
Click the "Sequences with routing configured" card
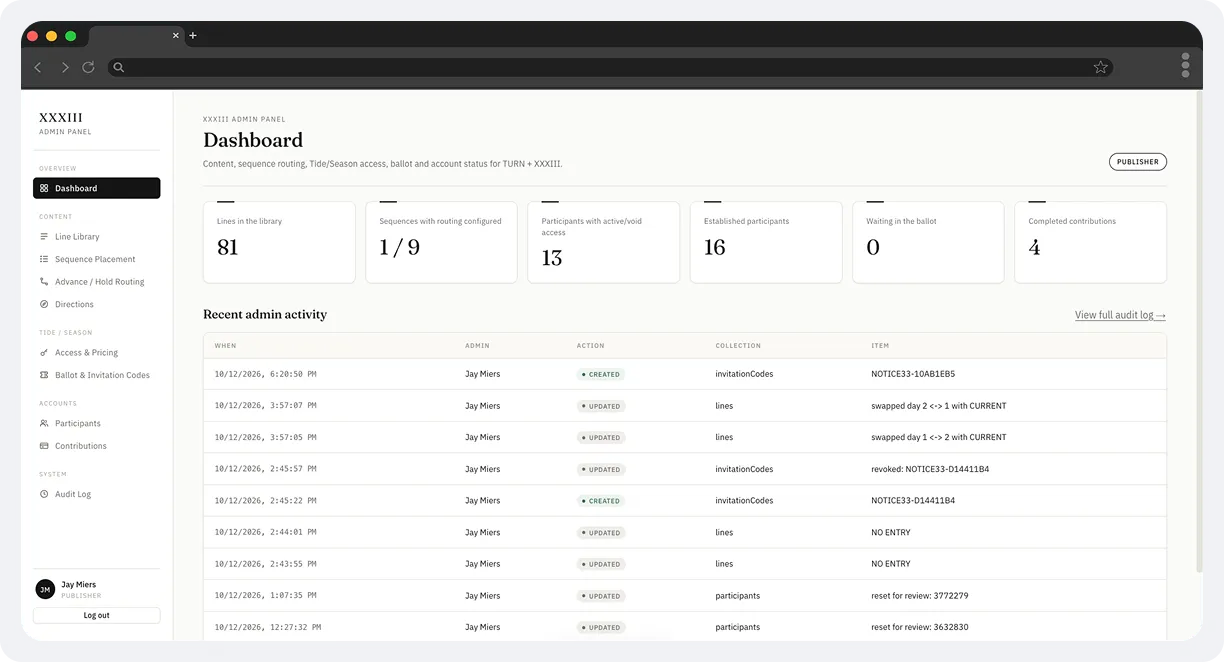click(x=441, y=242)
